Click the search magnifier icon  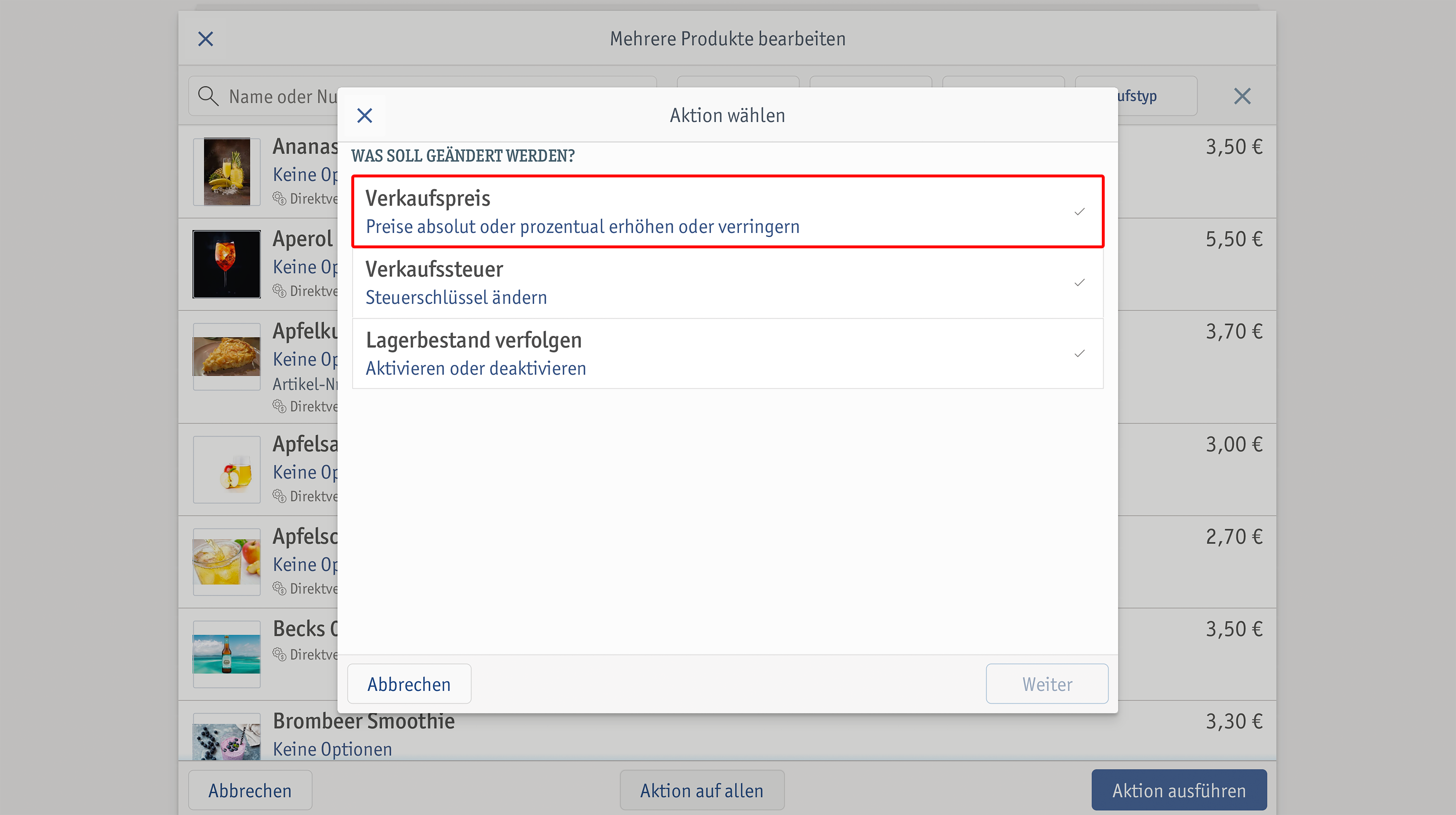tap(208, 96)
